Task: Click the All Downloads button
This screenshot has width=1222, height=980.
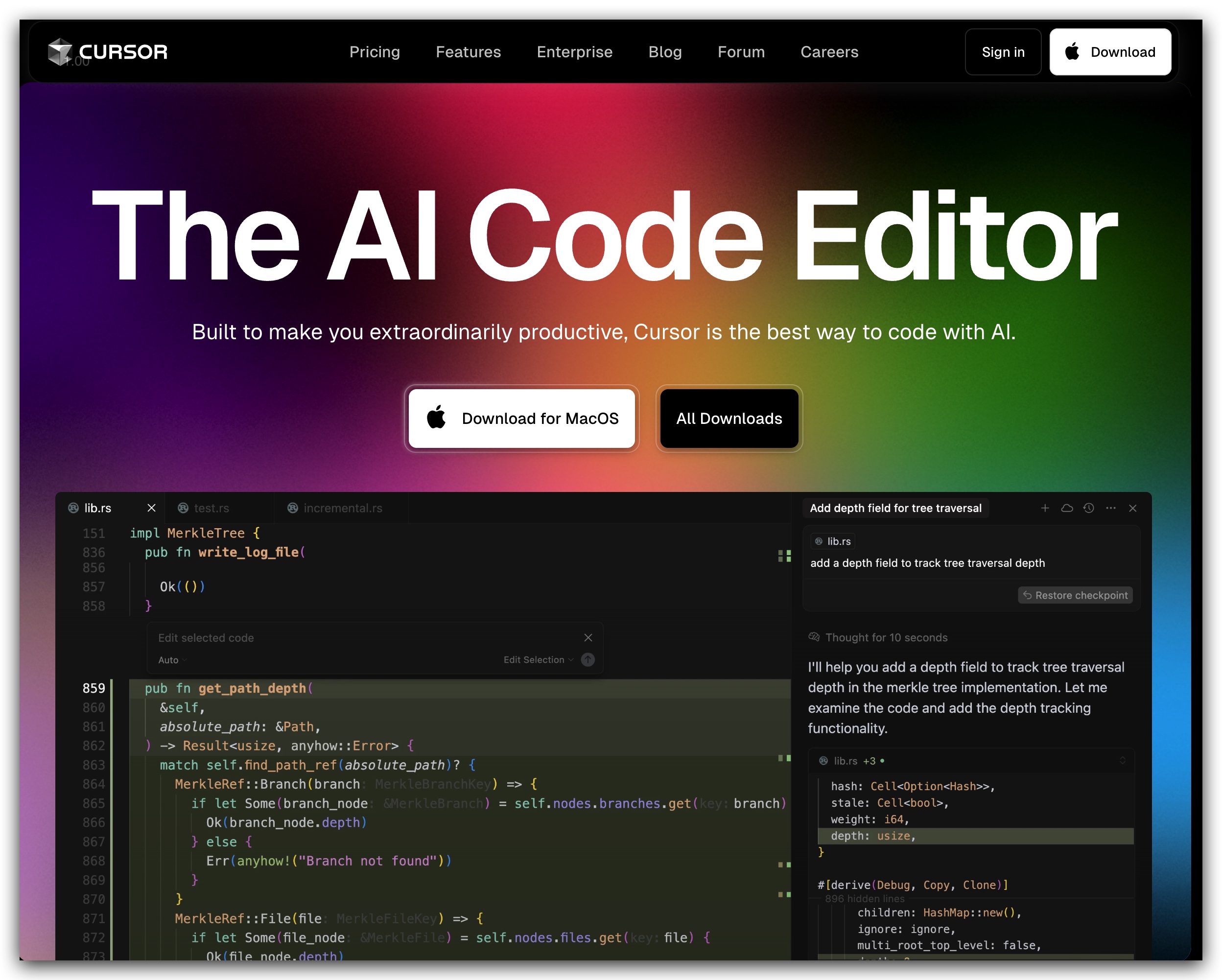Action: pyautogui.click(x=729, y=419)
